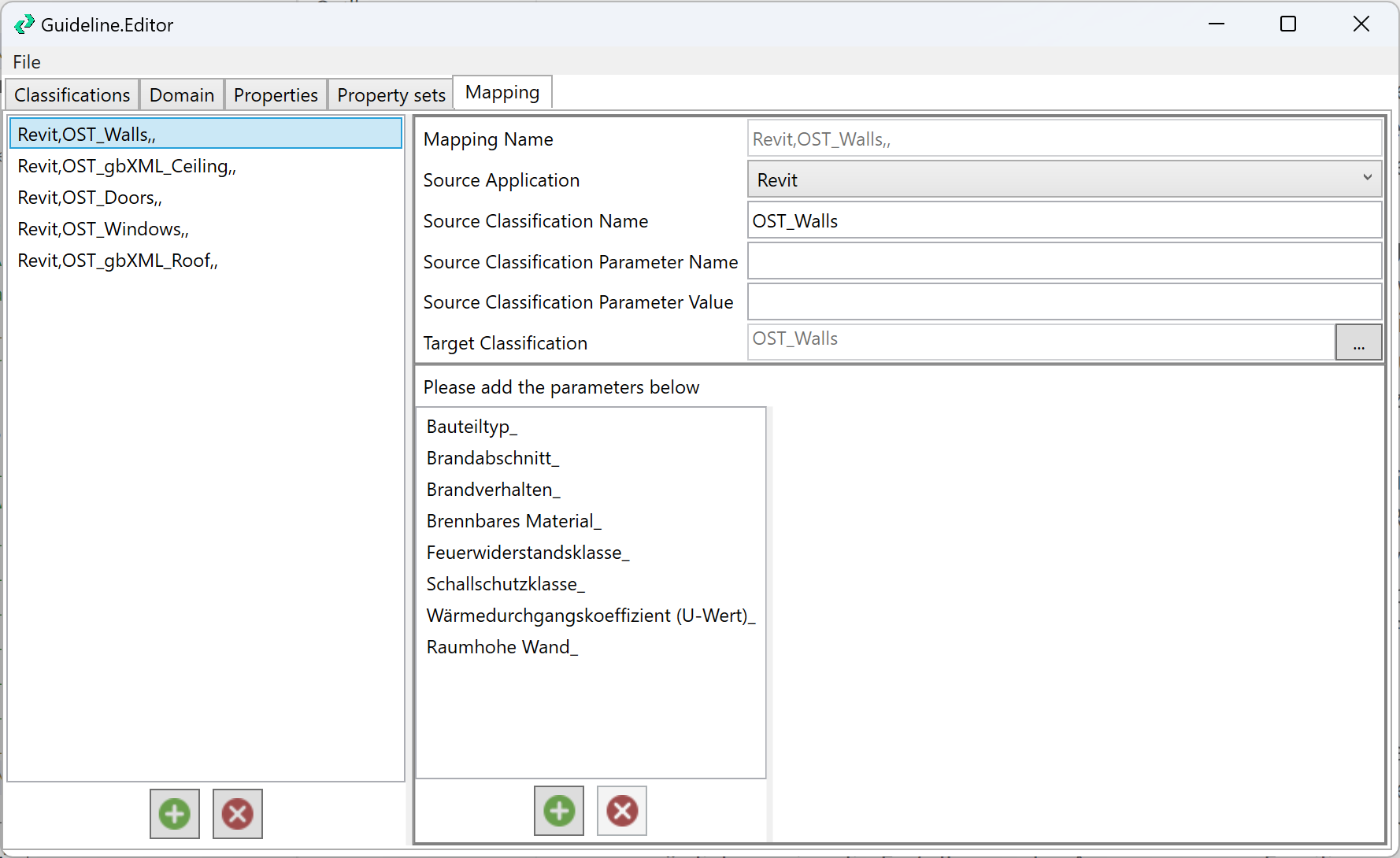
Task: Open the Property sets tab
Action: 391,94
